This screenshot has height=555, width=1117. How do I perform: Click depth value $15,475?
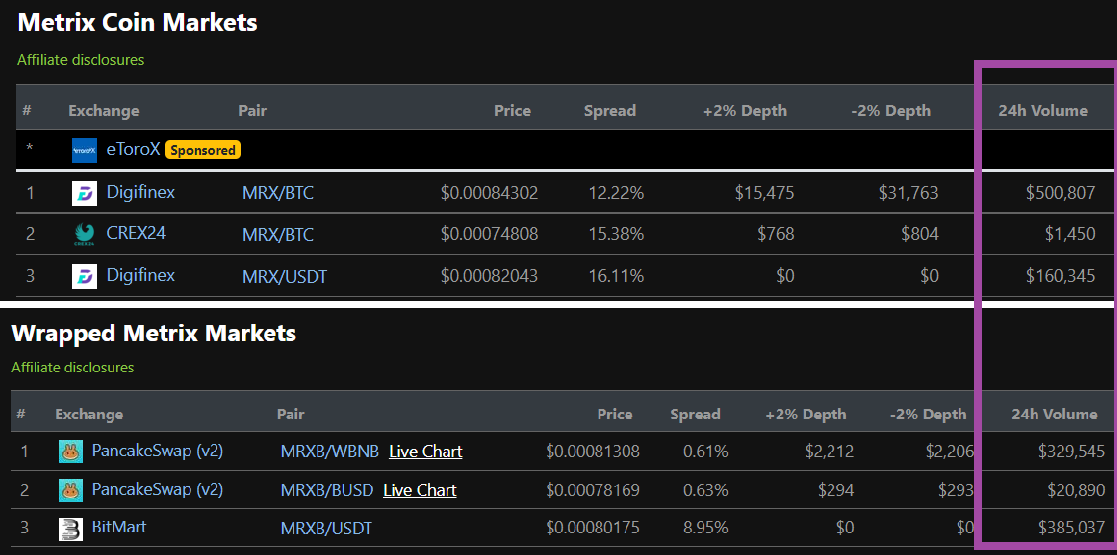coord(762,193)
